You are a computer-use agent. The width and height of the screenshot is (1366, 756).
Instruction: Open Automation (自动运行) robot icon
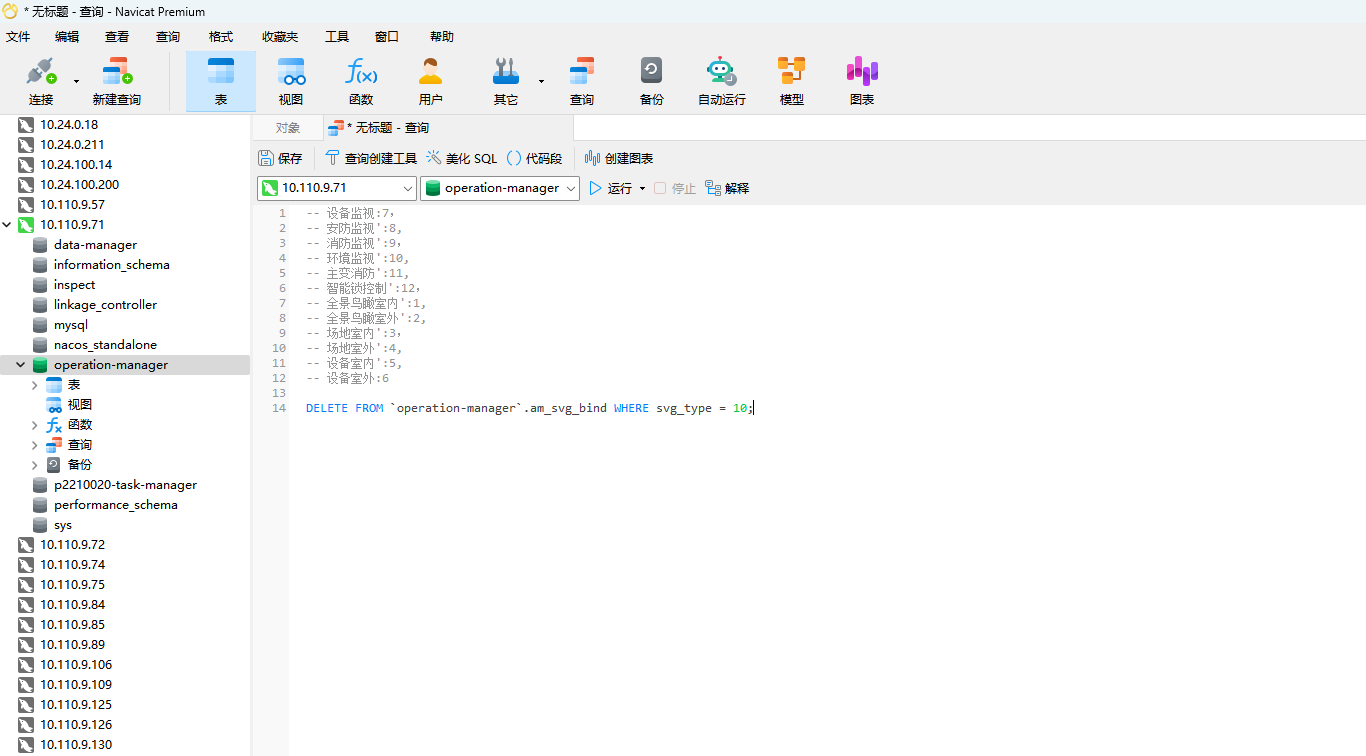721,80
